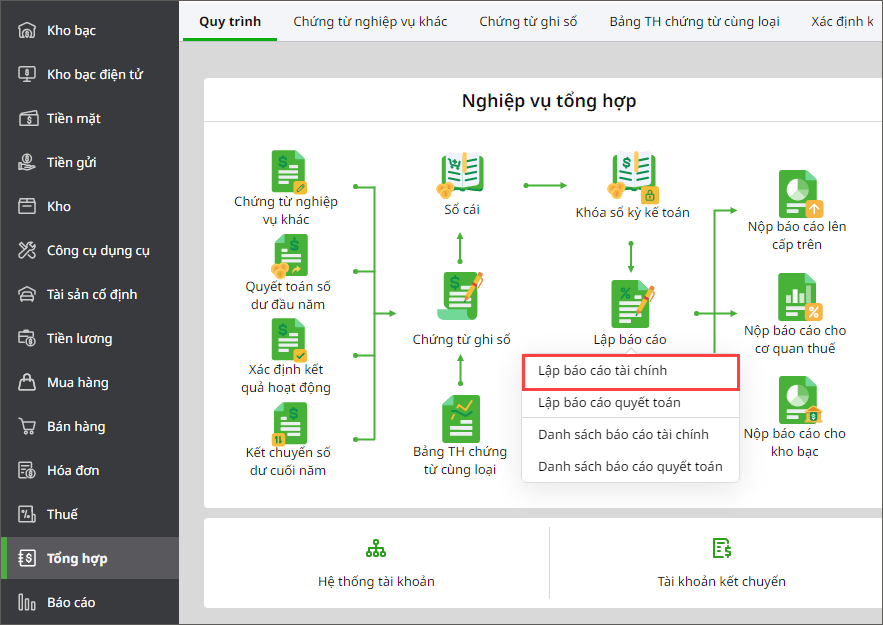Click the Công cụ dụng cụ sidebar label

tap(98, 251)
